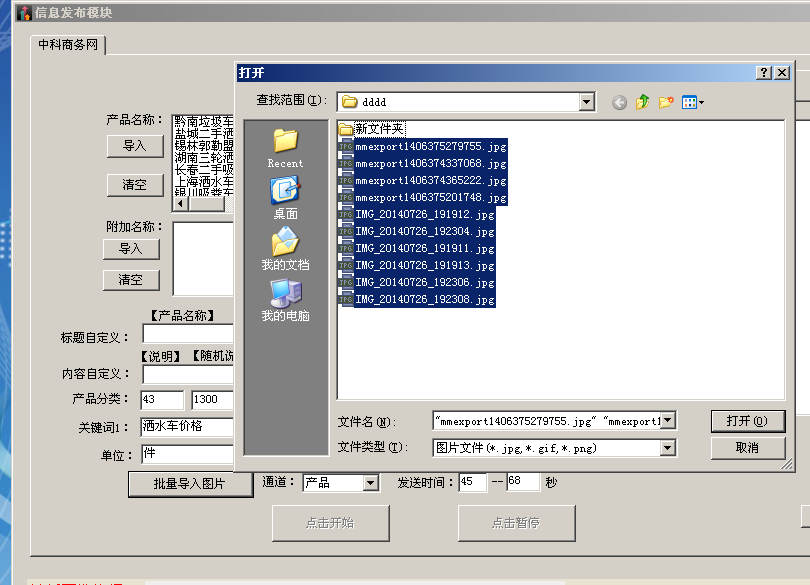
Task: Switch to the 中科商务网 tab
Action: pyautogui.click(x=69, y=45)
